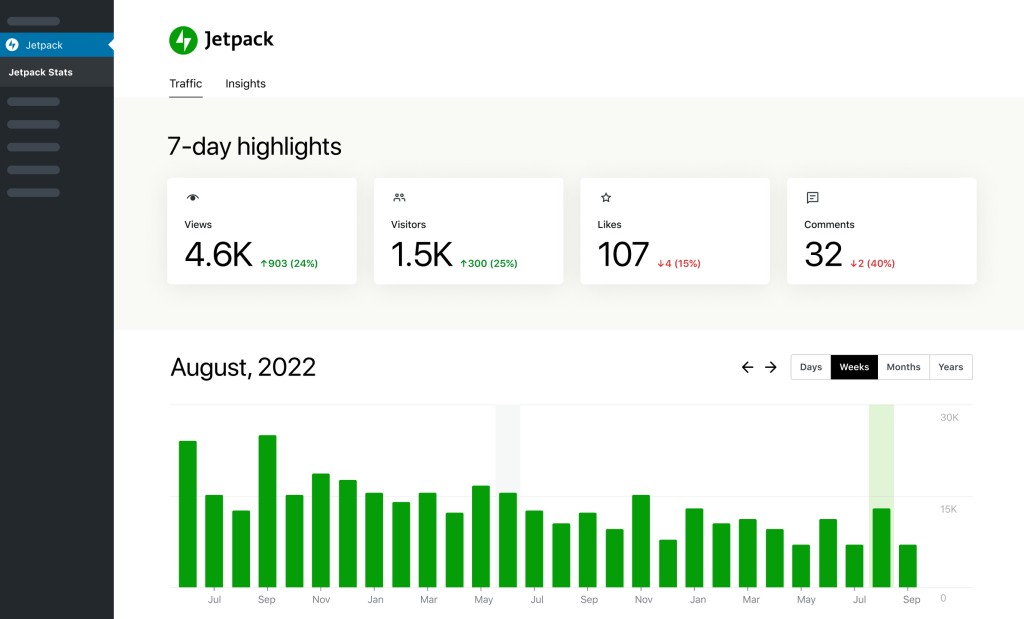Click the Jetpack wordmark in the header
Image resolution: width=1024 pixels, height=619 pixels.
[x=239, y=40]
